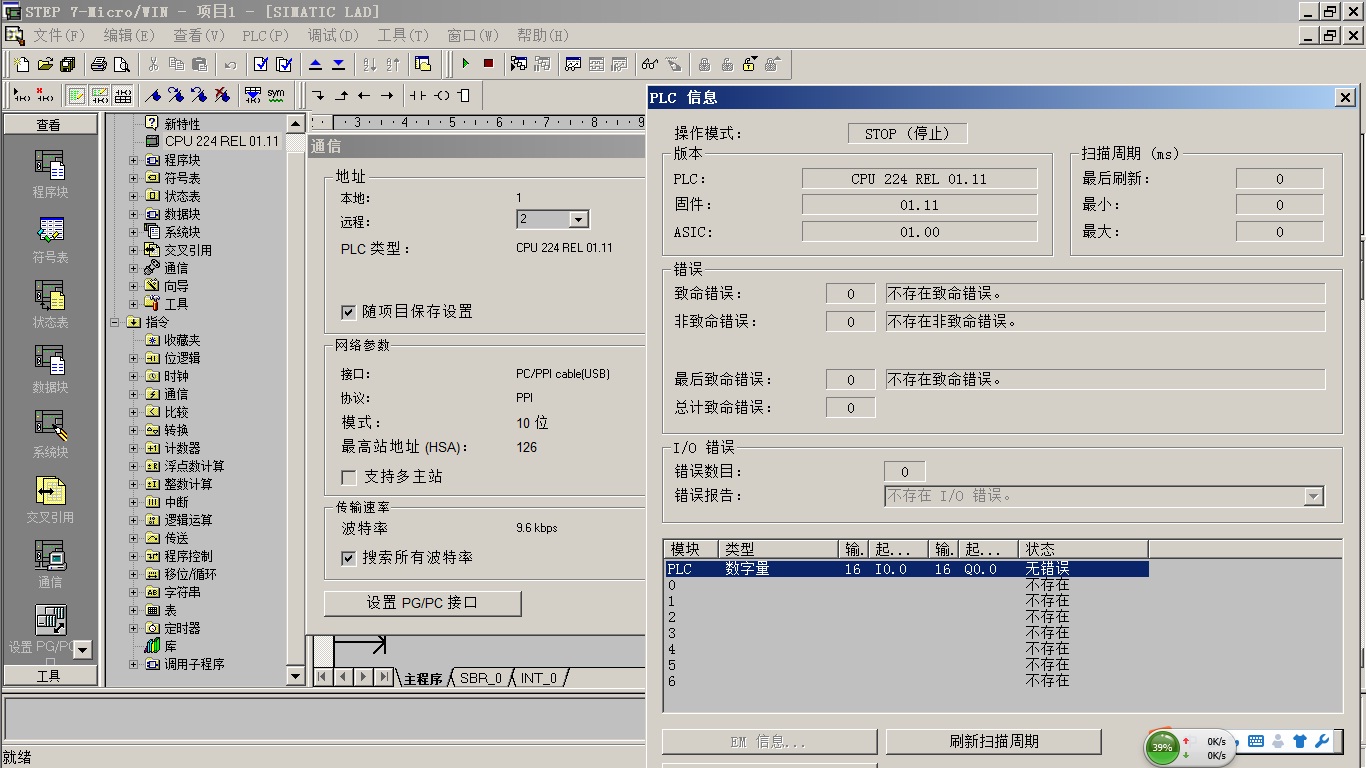Open the 交叉引用 icon in the navigation bar
The image size is (1366, 768).
pos(50,498)
